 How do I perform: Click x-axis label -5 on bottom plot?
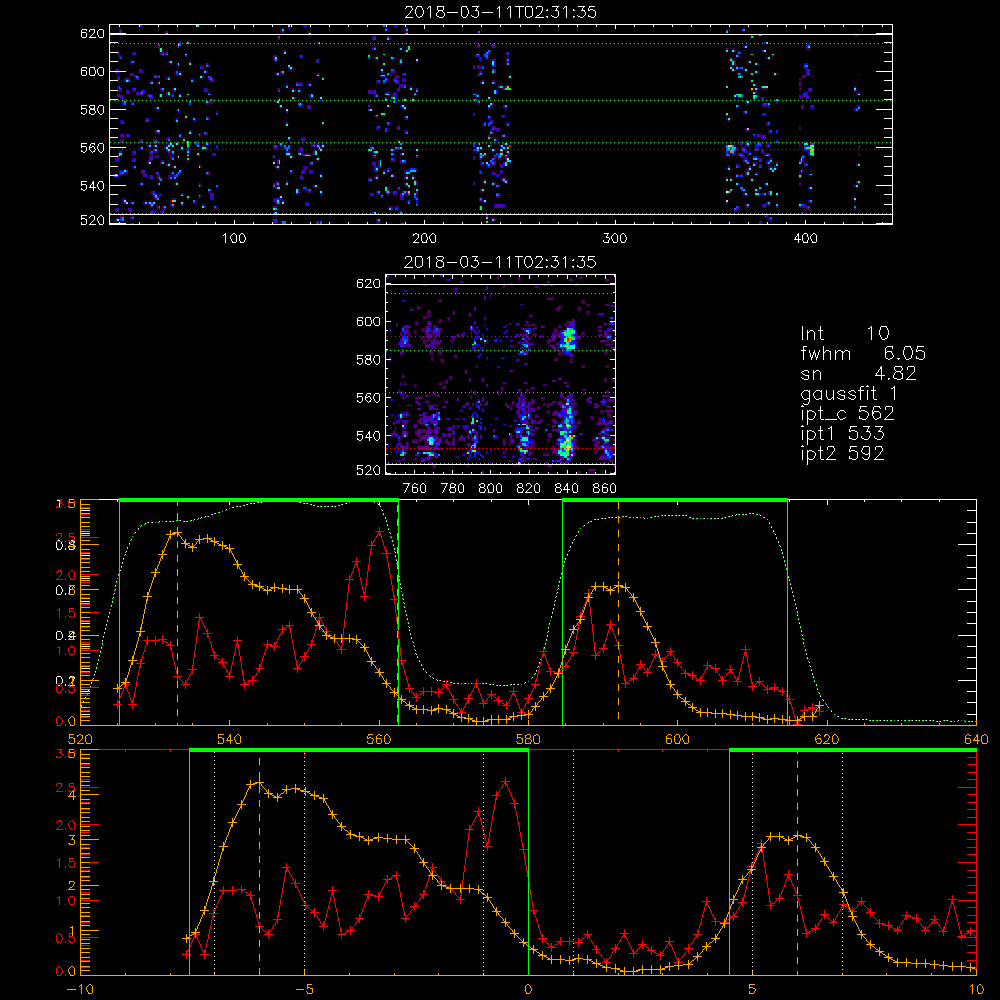click(x=304, y=990)
